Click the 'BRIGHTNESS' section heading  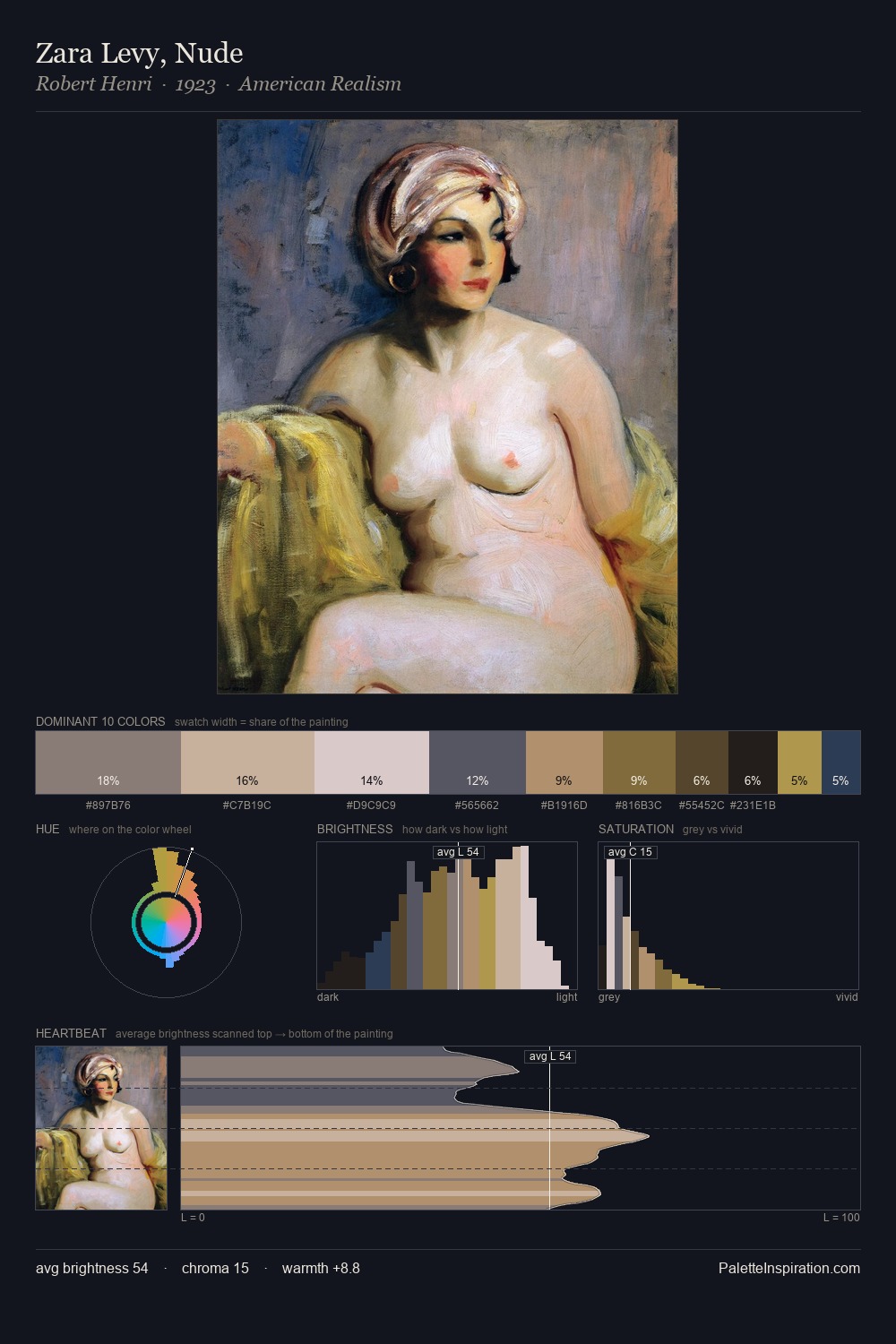click(x=355, y=829)
